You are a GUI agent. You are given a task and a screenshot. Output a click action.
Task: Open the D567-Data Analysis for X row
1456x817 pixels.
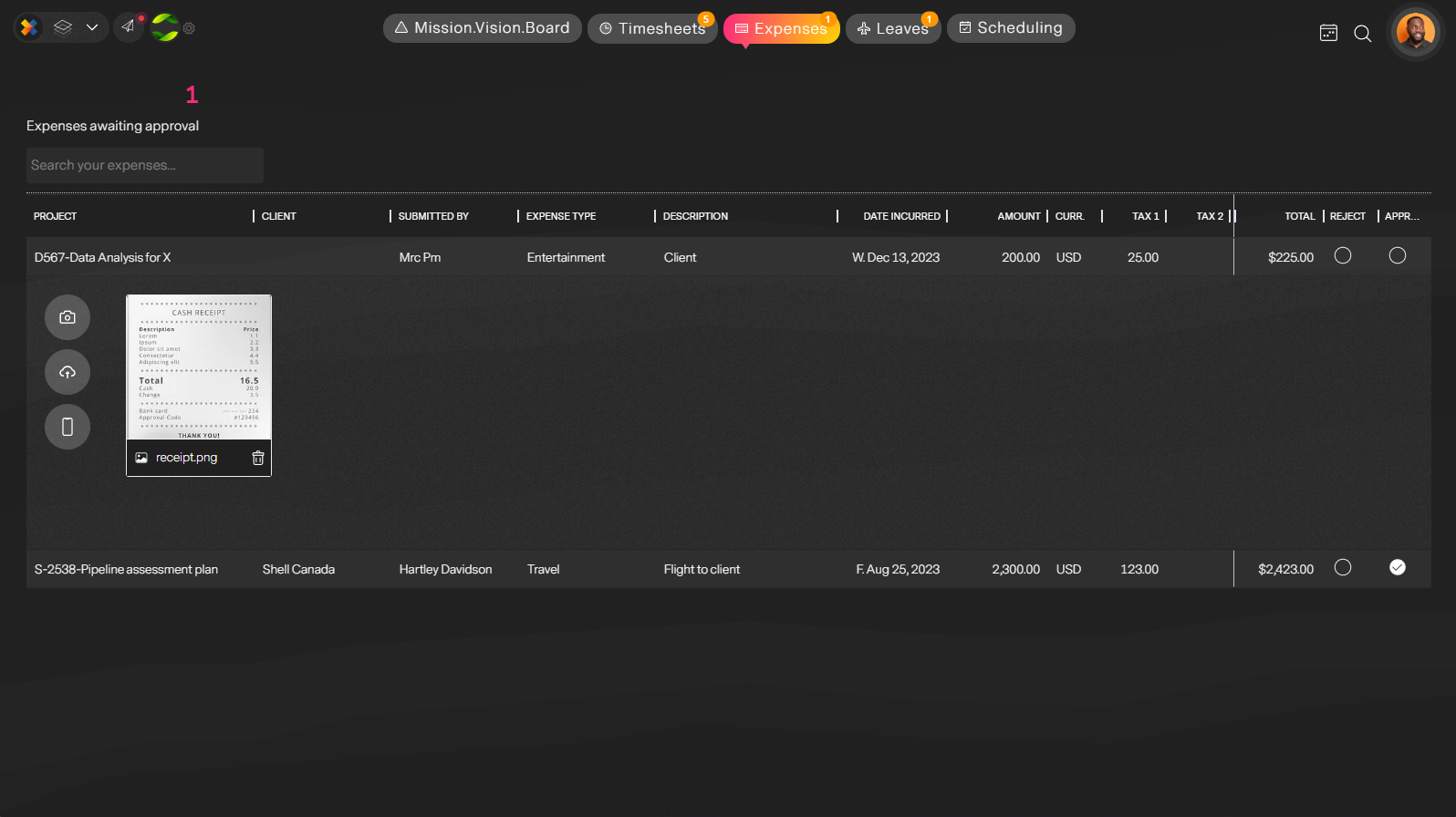tap(728, 257)
